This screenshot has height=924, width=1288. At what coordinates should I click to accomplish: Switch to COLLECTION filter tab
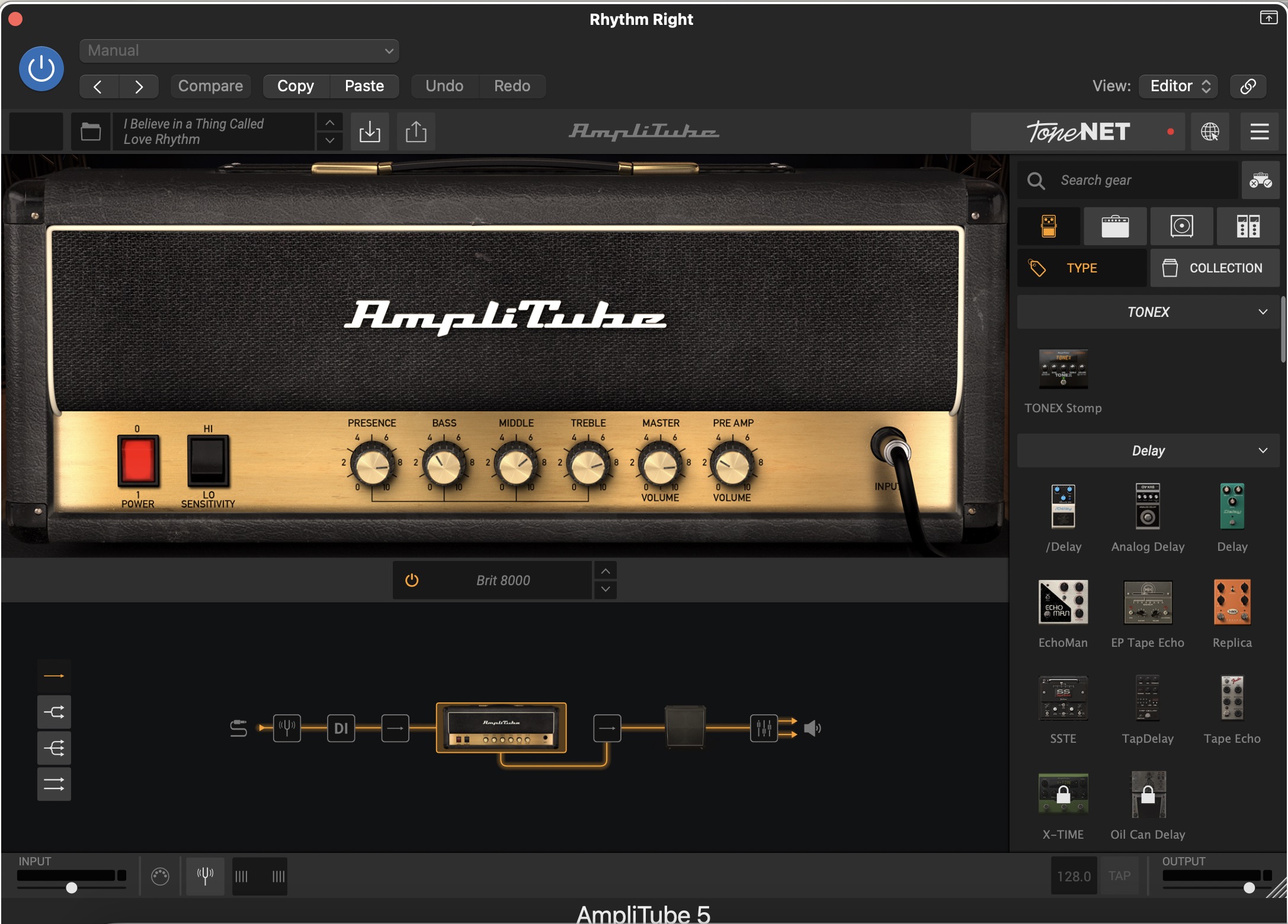coord(1215,268)
